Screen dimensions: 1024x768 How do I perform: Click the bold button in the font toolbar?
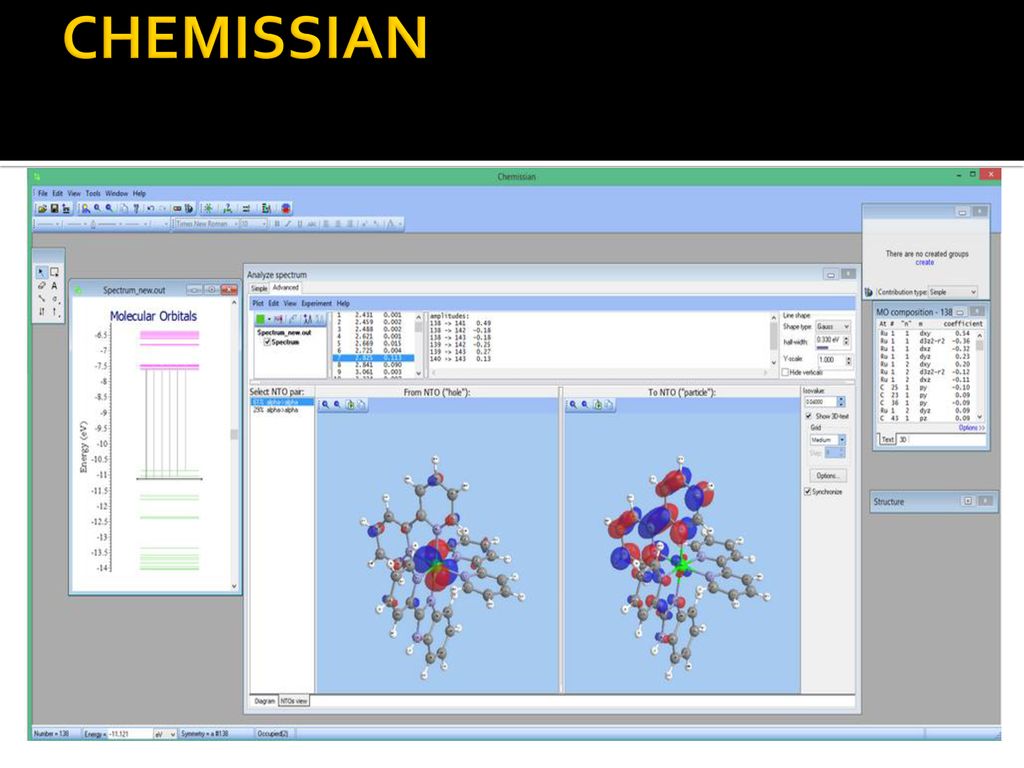[277, 224]
